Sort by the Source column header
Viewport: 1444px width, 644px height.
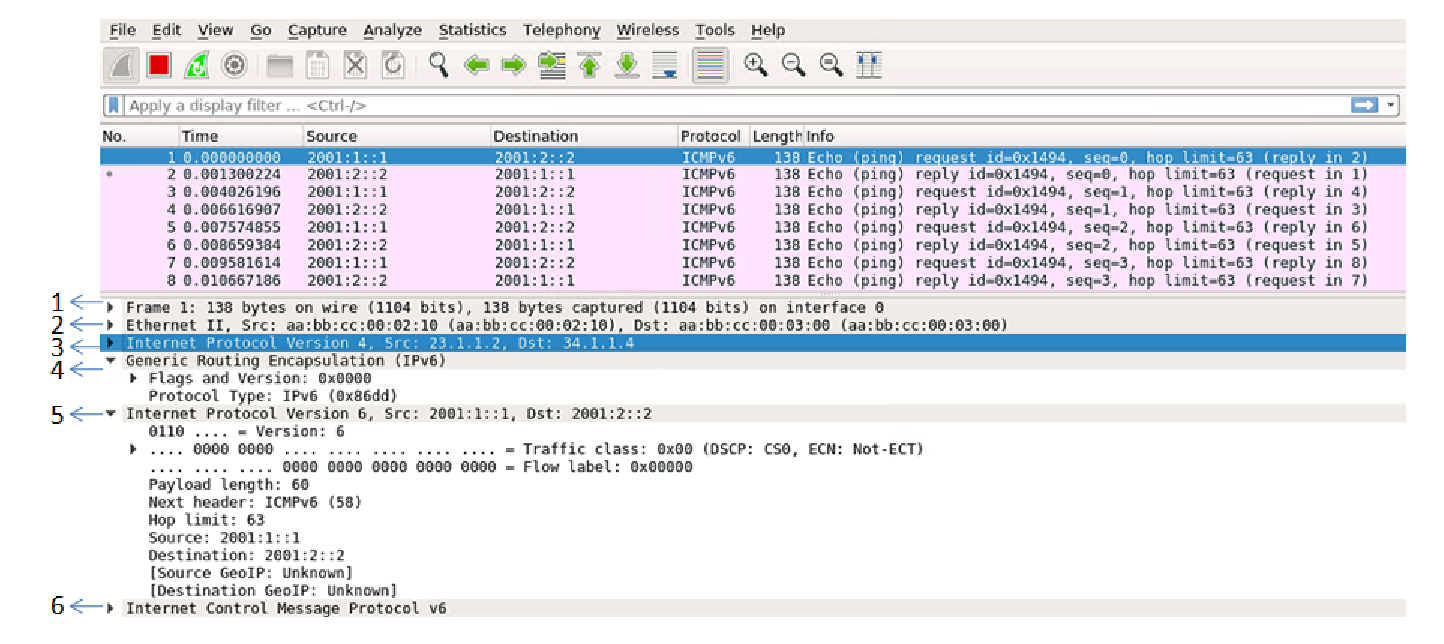(x=396, y=136)
